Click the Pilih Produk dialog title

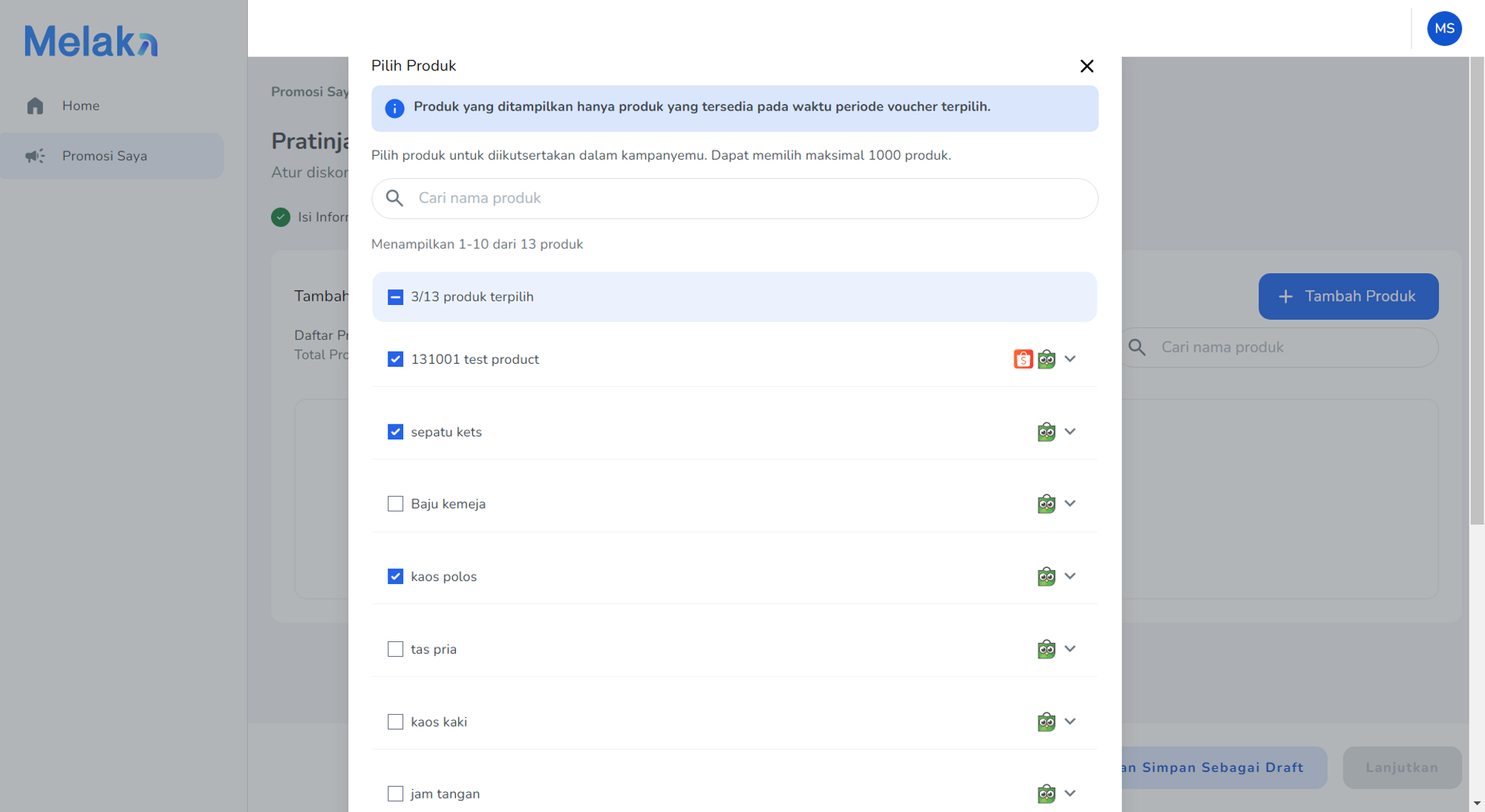[x=414, y=66]
